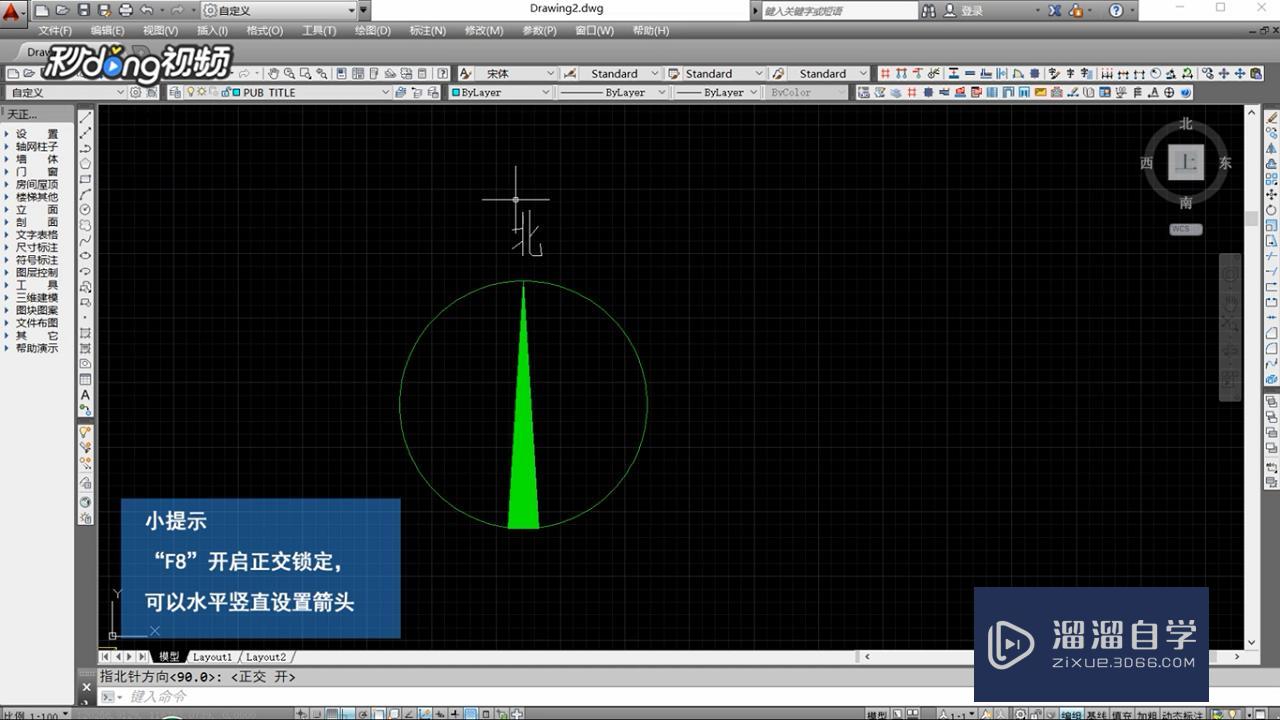Open the 修改(M) menu

pyautogui.click(x=484, y=31)
